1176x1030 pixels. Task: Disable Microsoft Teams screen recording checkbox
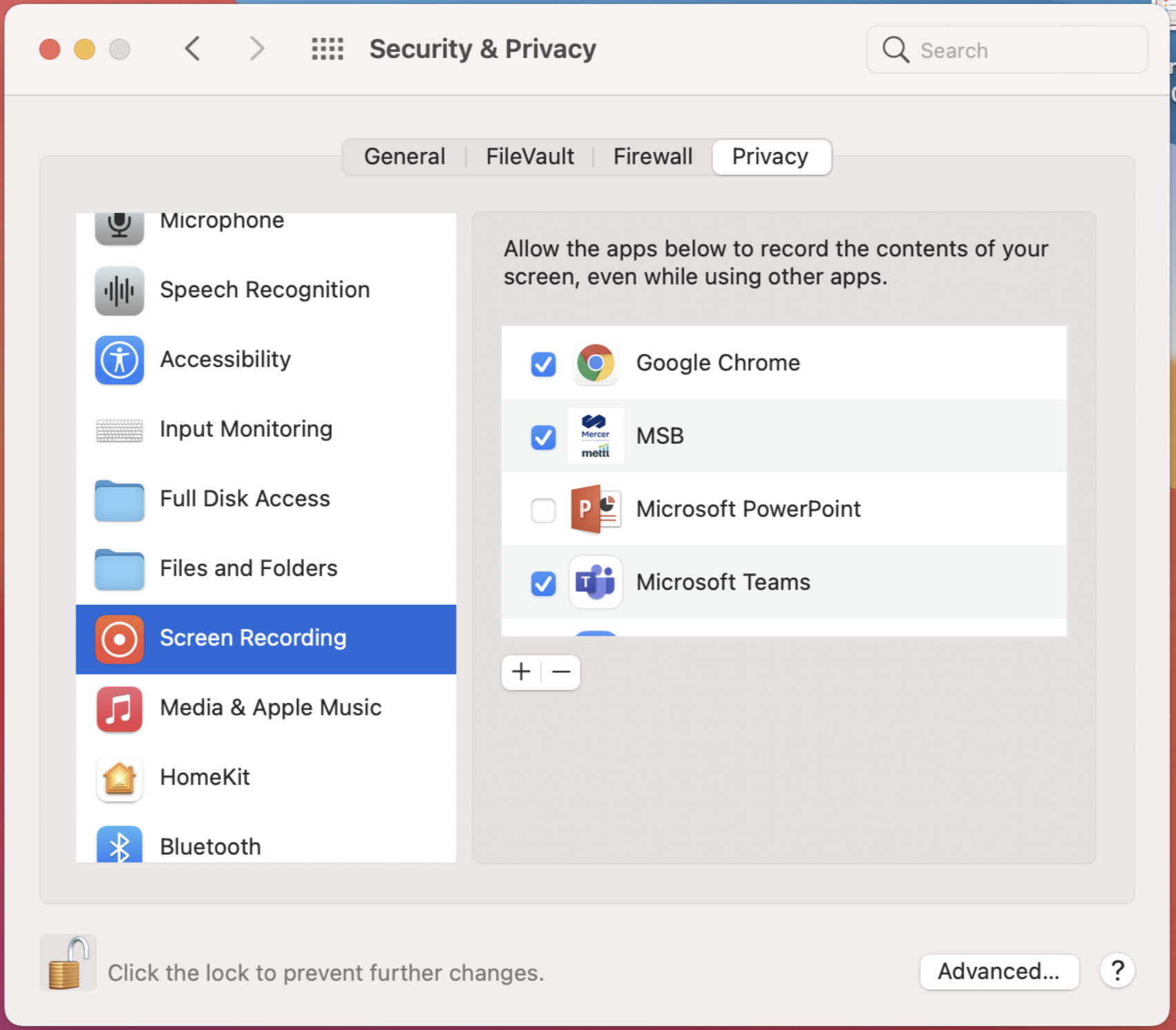[x=543, y=583]
